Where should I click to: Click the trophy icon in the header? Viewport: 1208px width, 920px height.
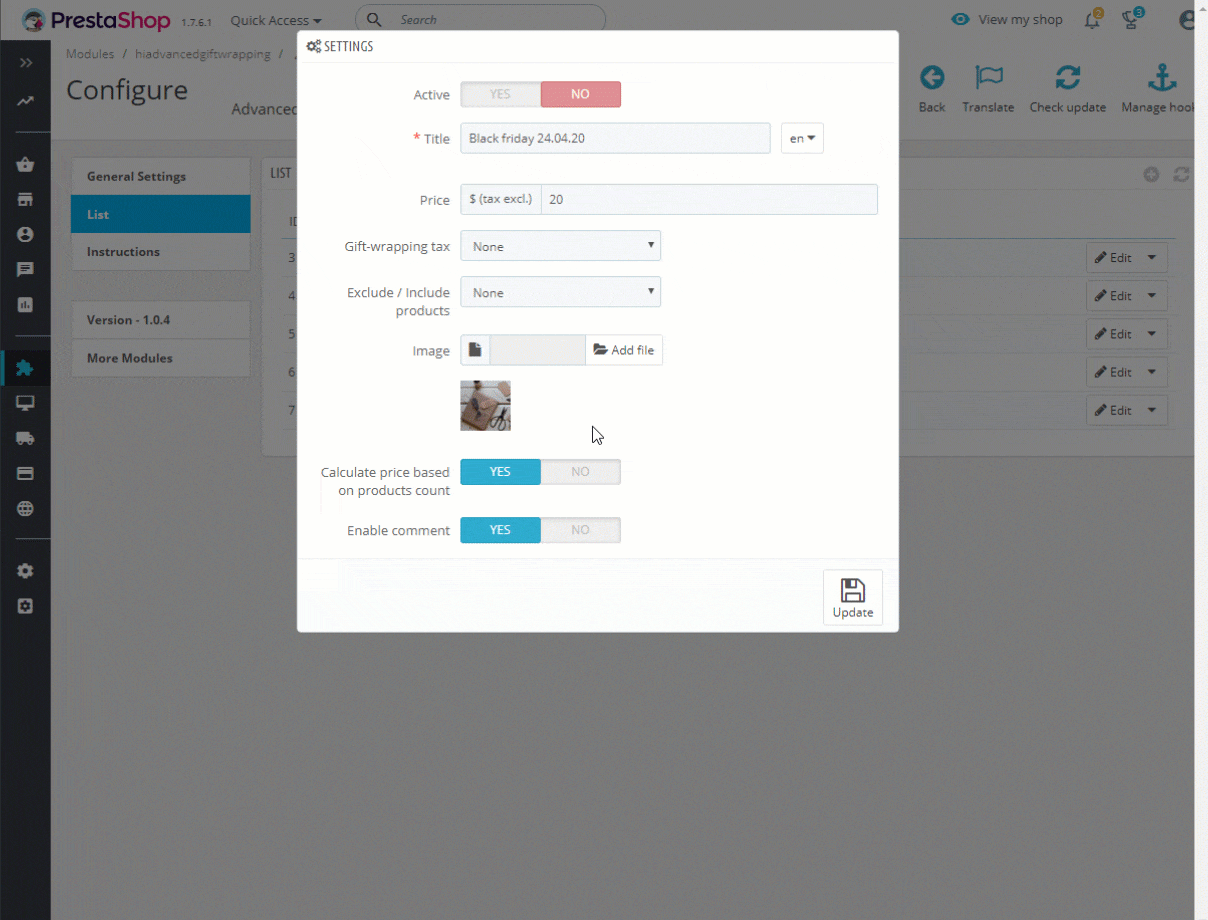1131,19
